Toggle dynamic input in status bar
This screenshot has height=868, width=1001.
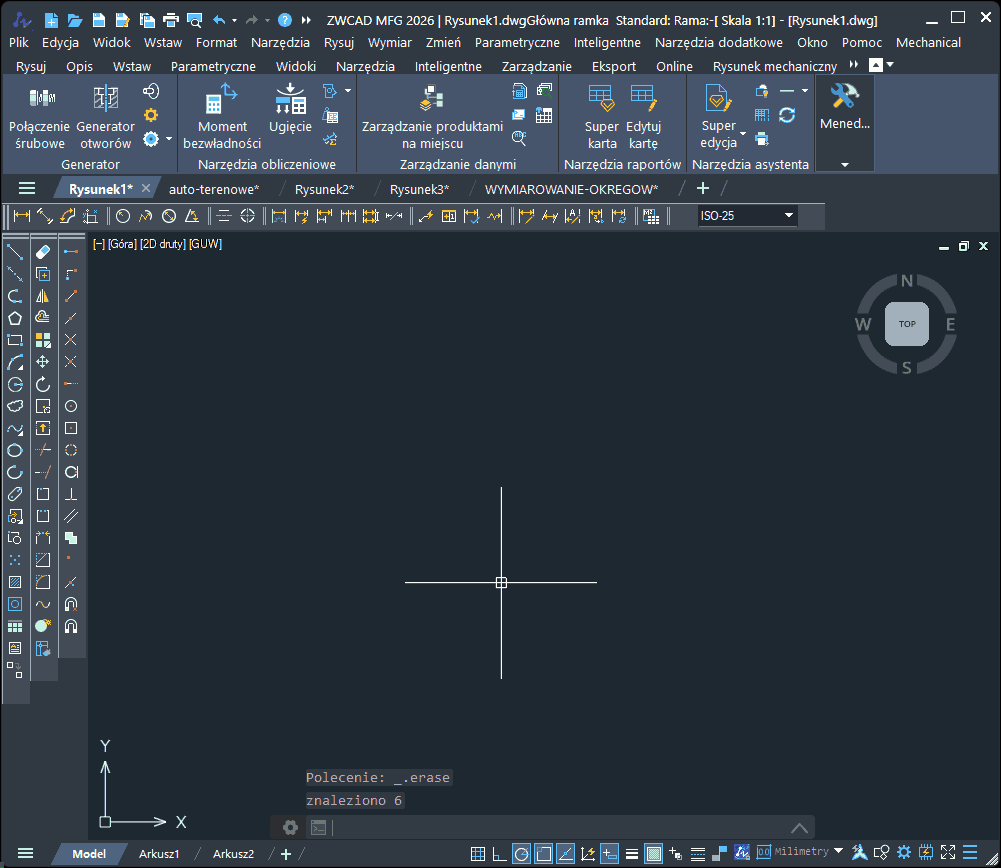click(x=610, y=853)
